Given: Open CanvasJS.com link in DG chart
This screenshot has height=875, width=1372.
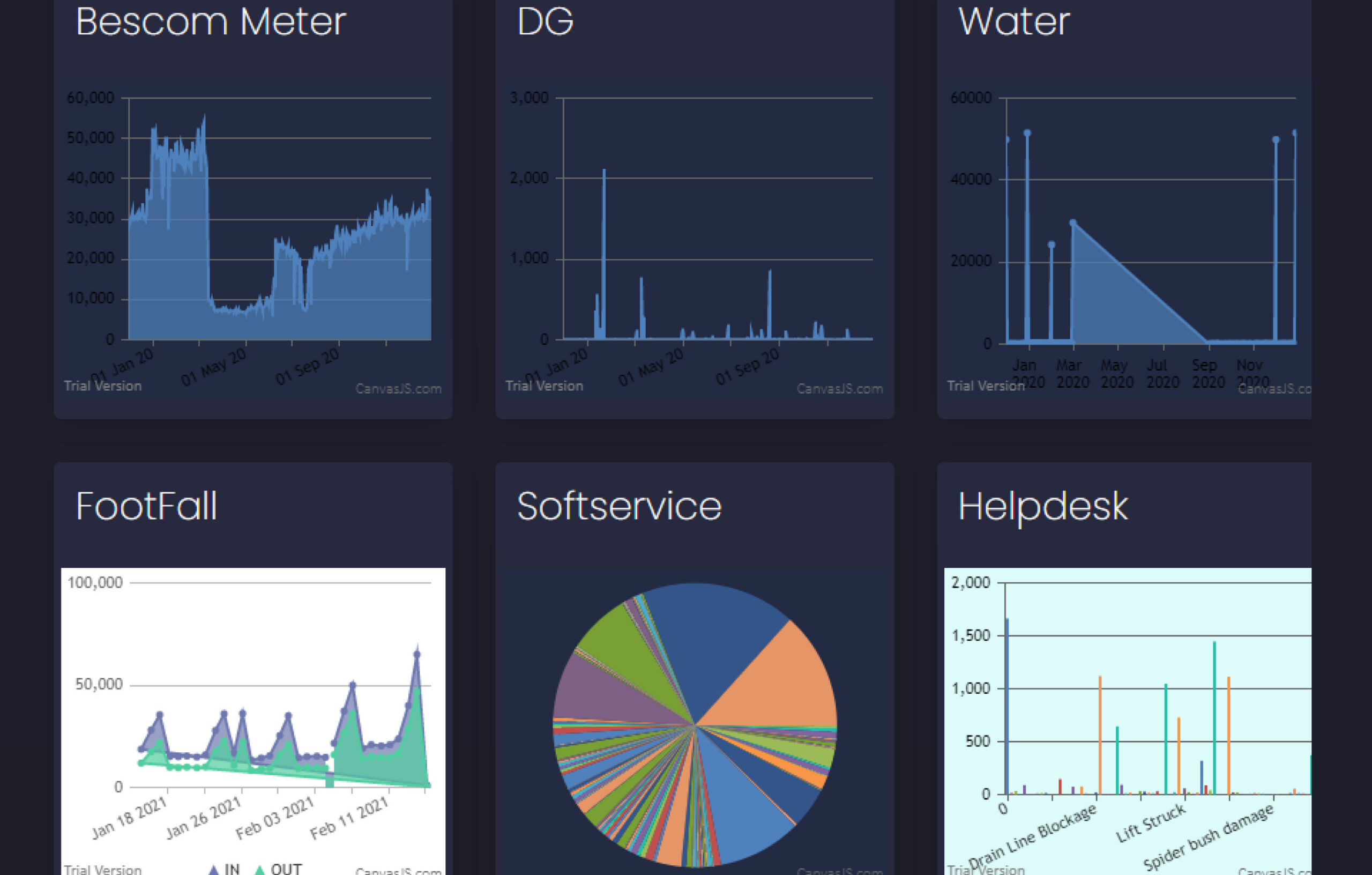Looking at the screenshot, I should pos(840,389).
